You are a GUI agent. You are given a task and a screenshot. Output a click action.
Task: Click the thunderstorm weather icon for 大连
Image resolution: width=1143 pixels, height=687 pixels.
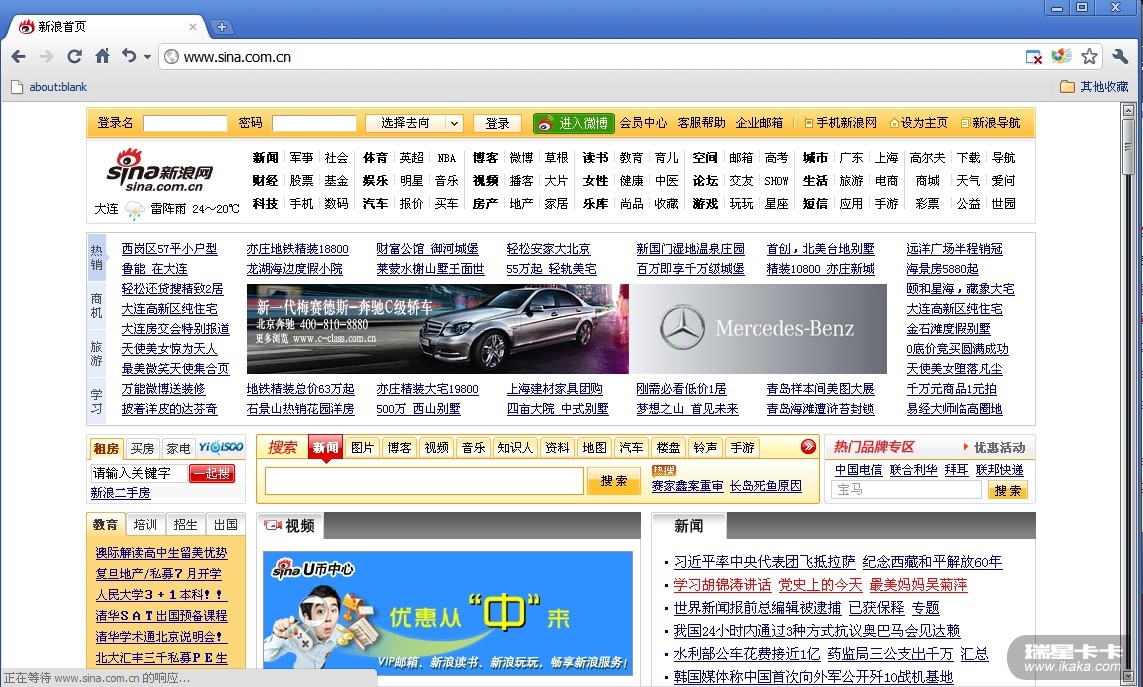(134, 210)
